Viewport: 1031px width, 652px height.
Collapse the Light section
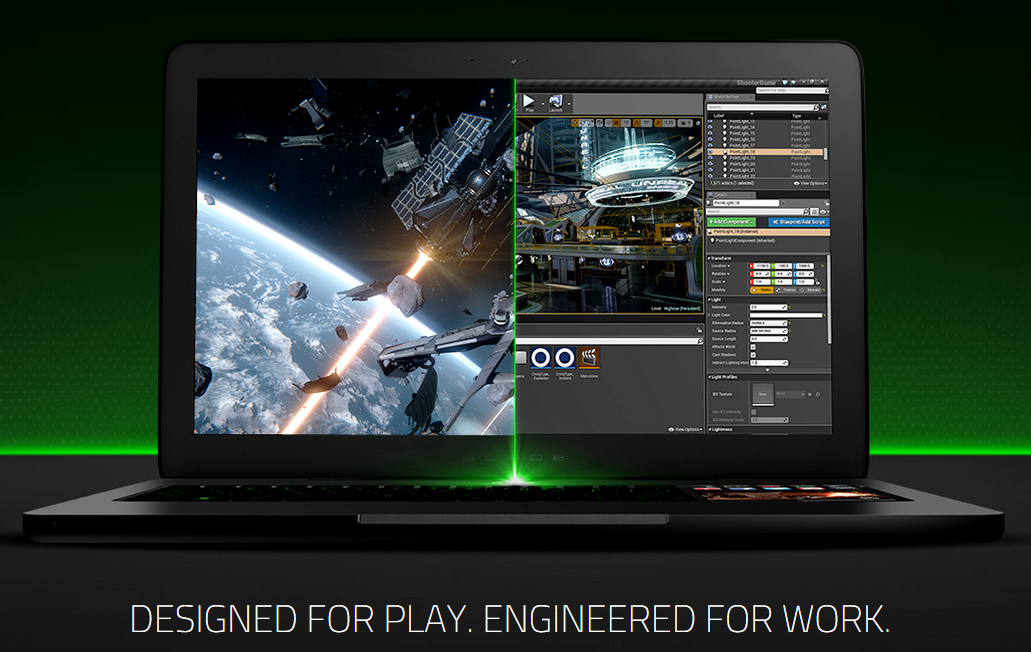(709, 300)
